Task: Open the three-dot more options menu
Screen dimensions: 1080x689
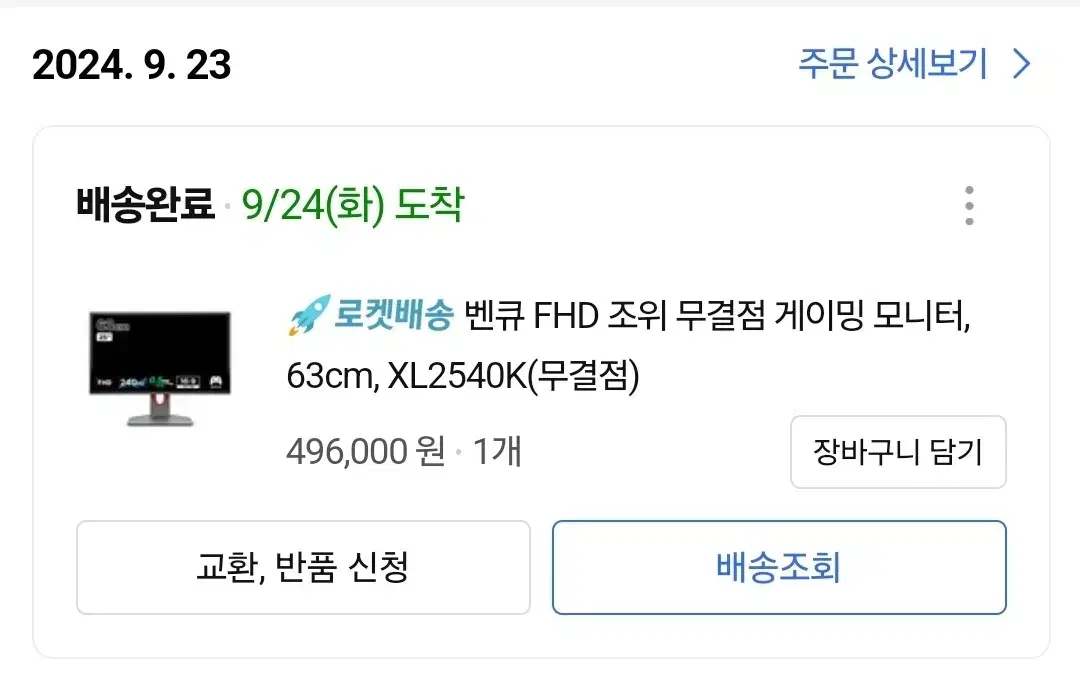Action: 969,205
